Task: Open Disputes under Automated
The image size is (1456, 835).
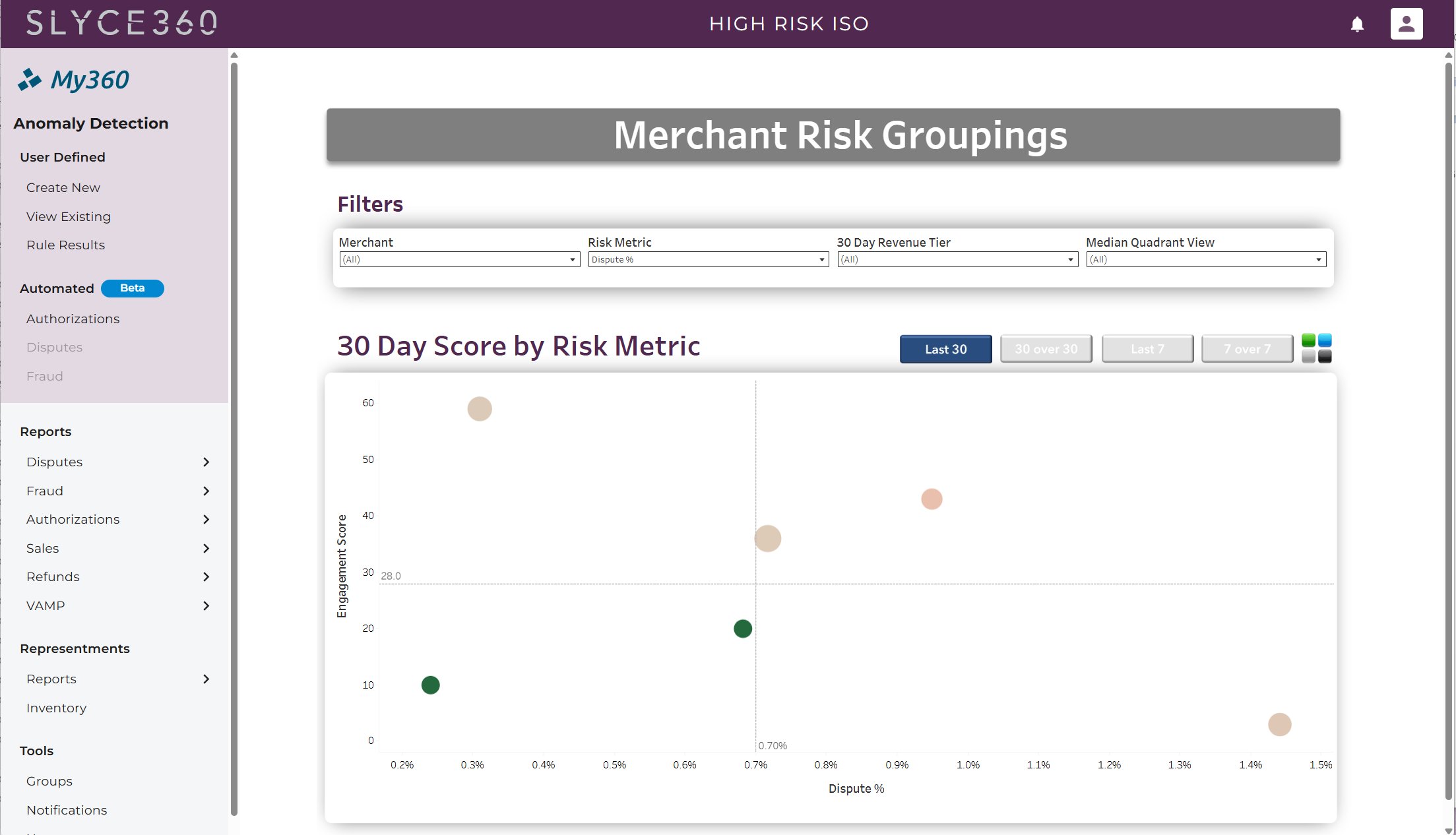Action: click(55, 348)
